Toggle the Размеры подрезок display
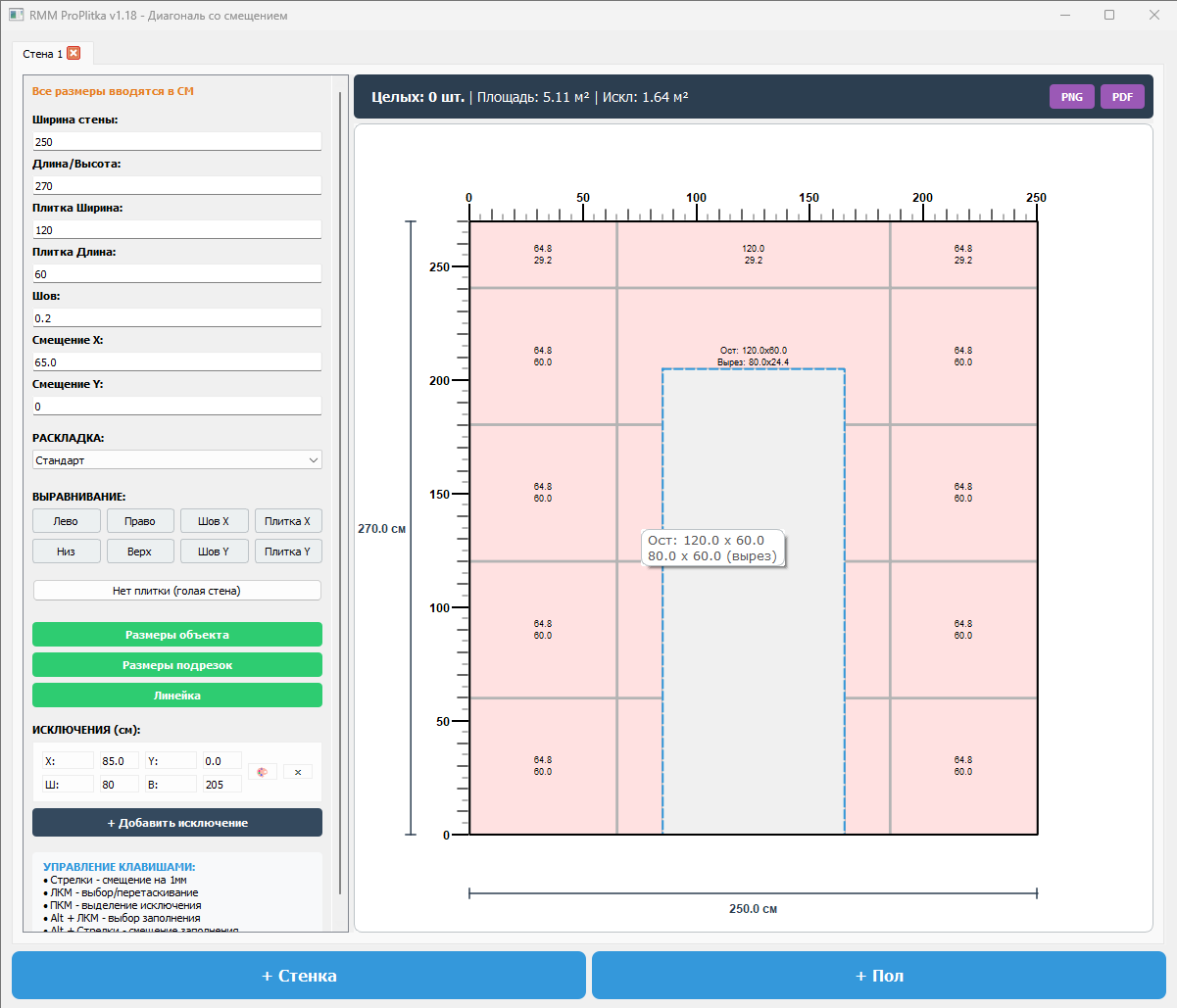 (x=176, y=665)
